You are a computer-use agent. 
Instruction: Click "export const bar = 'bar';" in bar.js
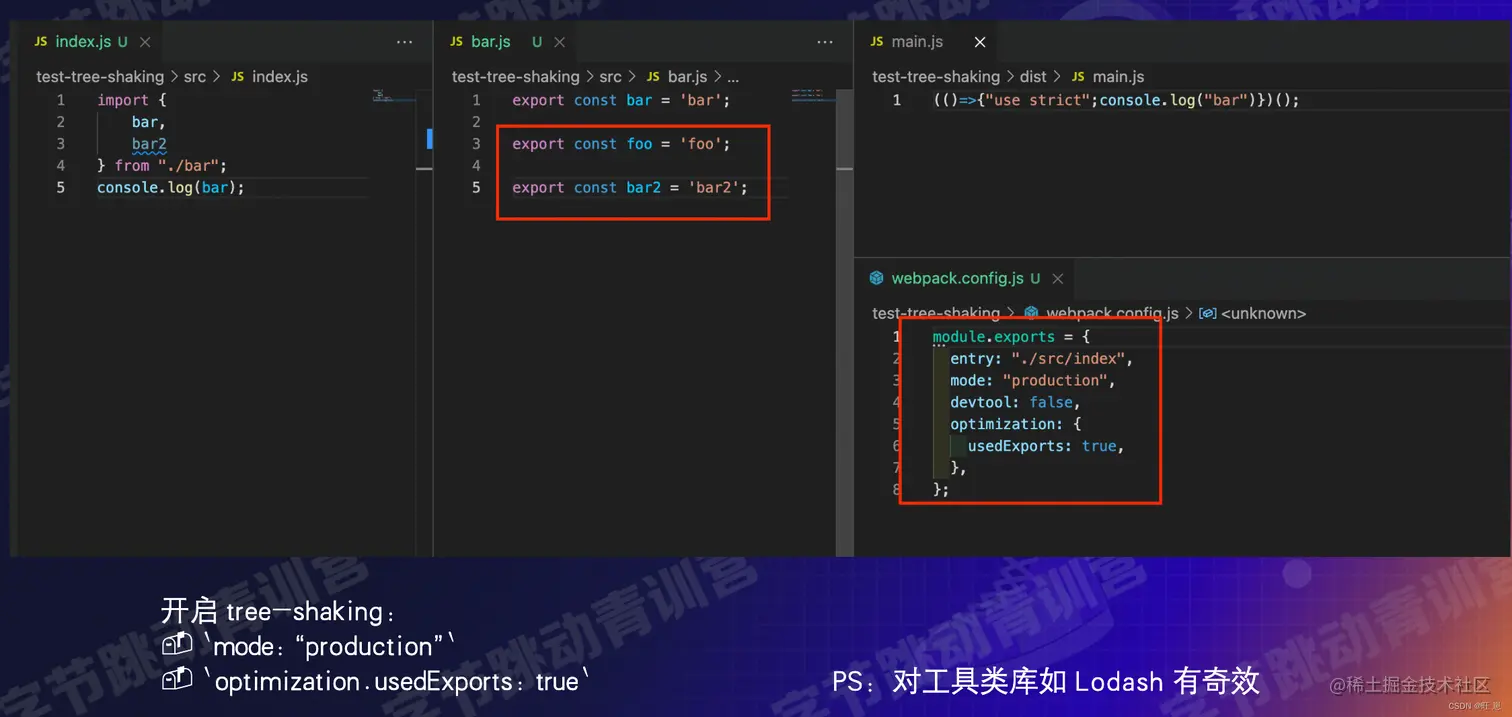click(x=622, y=100)
